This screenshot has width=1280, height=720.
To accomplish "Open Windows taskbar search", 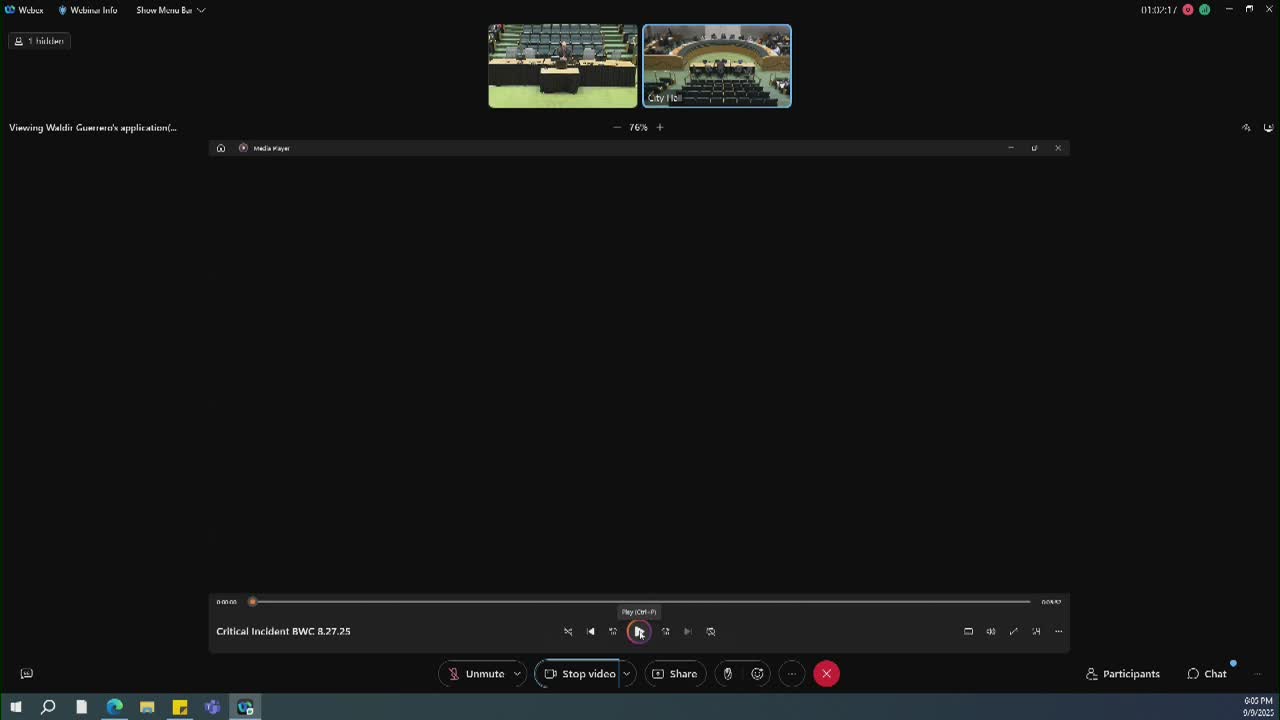I will pos(48,707).
